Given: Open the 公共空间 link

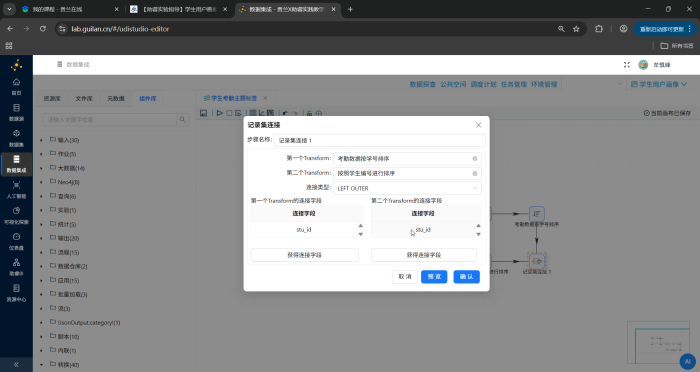Looking at the screenshot, I should (453, 84).
